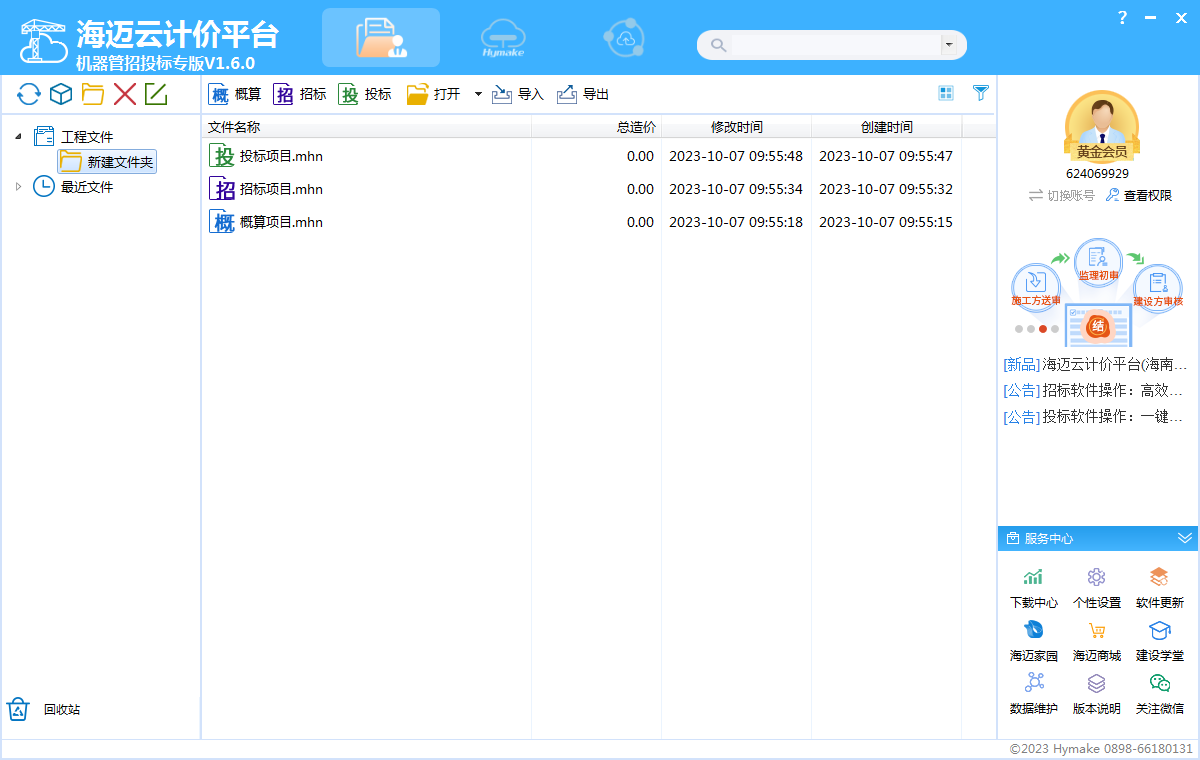Toggle the grid view icon

pyautogui.click(x=946, y=93)
